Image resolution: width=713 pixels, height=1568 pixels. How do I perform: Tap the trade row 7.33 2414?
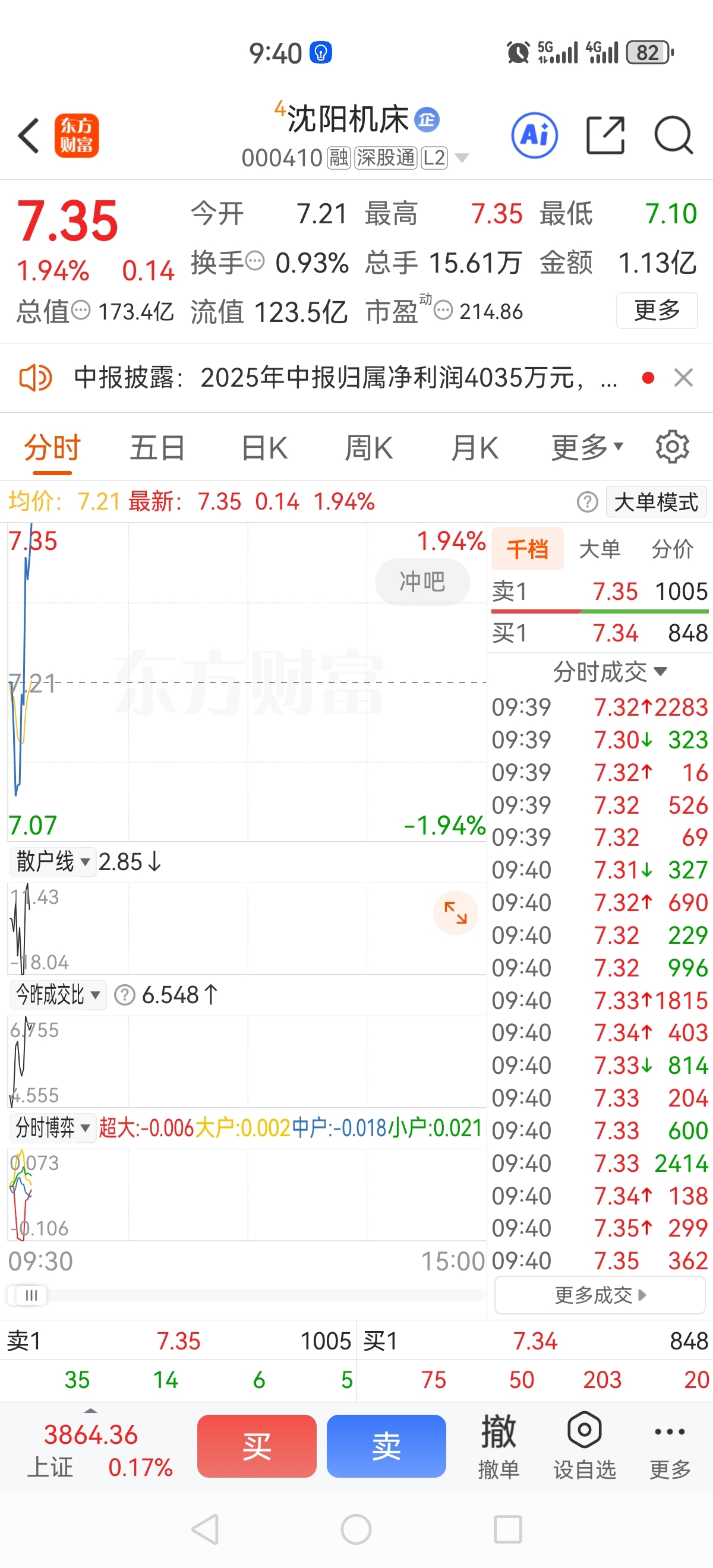point(600,1163)
